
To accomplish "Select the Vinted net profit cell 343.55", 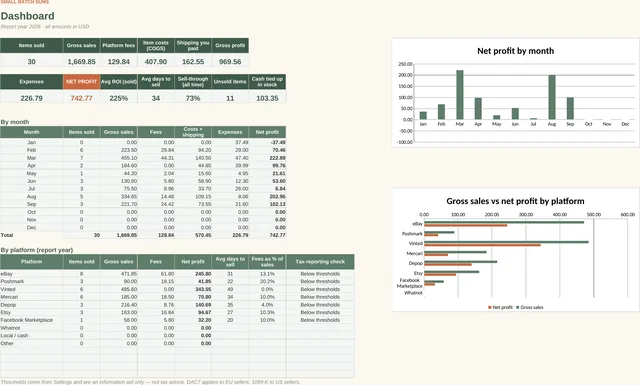I will coord(193,289).
